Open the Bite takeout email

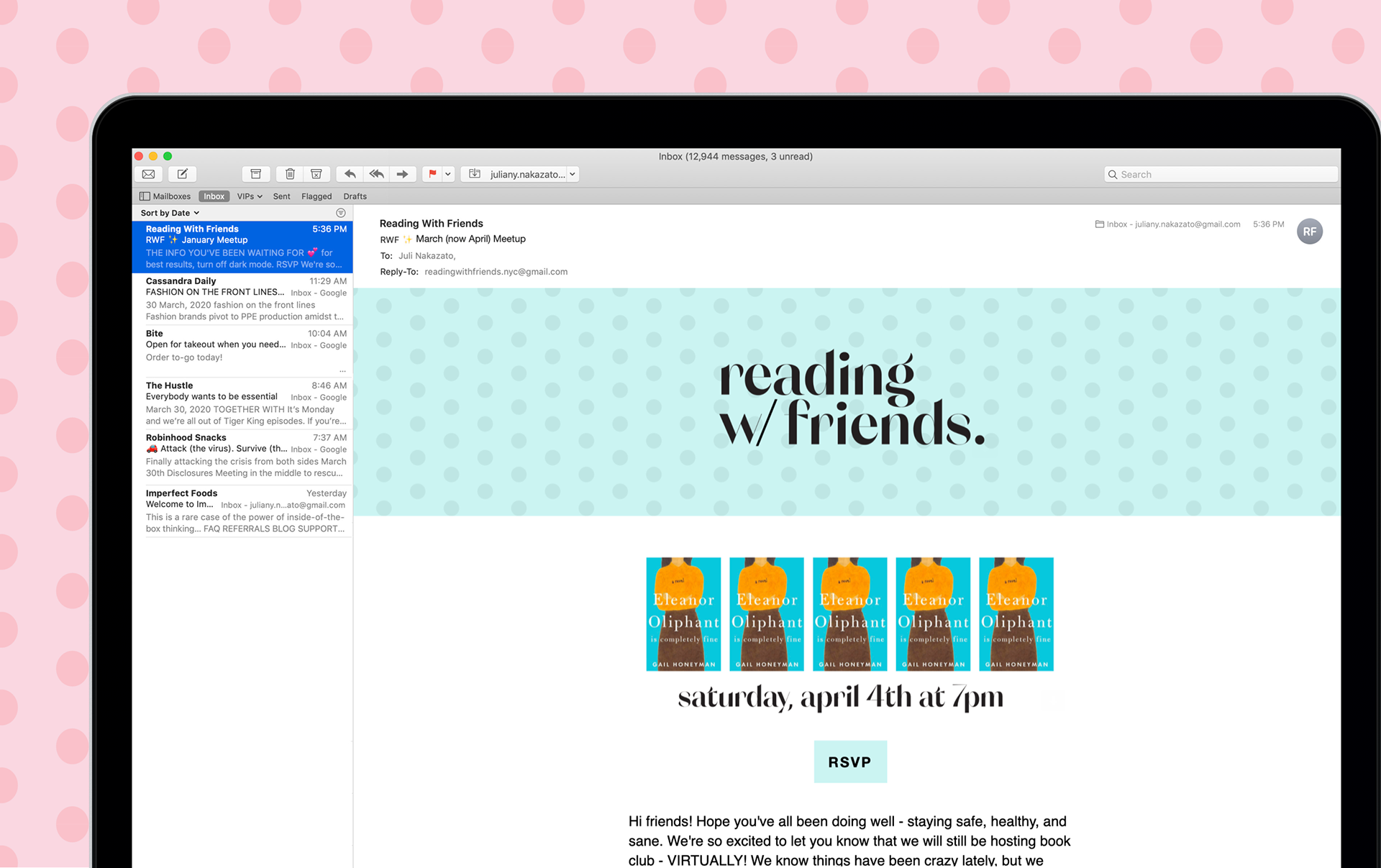(242, 351)
